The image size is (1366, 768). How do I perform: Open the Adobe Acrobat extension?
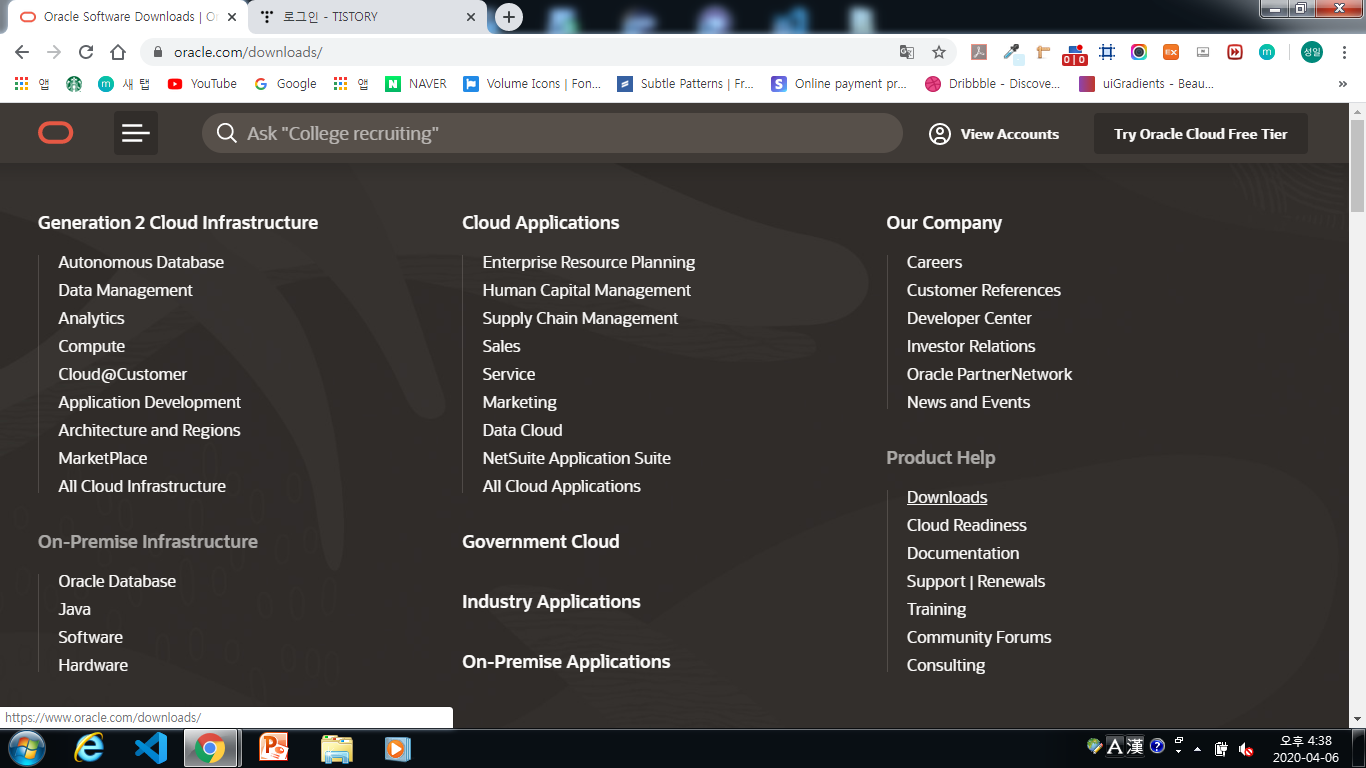[980, 52]
